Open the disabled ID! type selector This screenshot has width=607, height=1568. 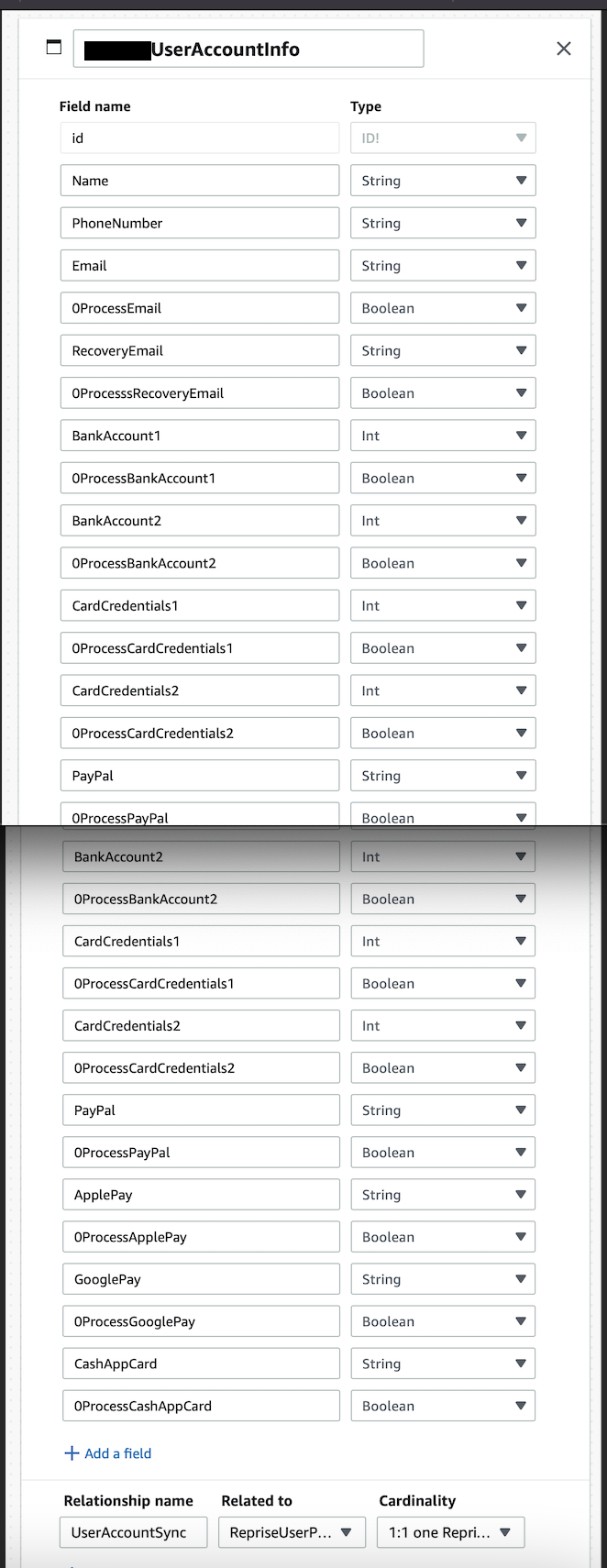[x=443, y=138]
